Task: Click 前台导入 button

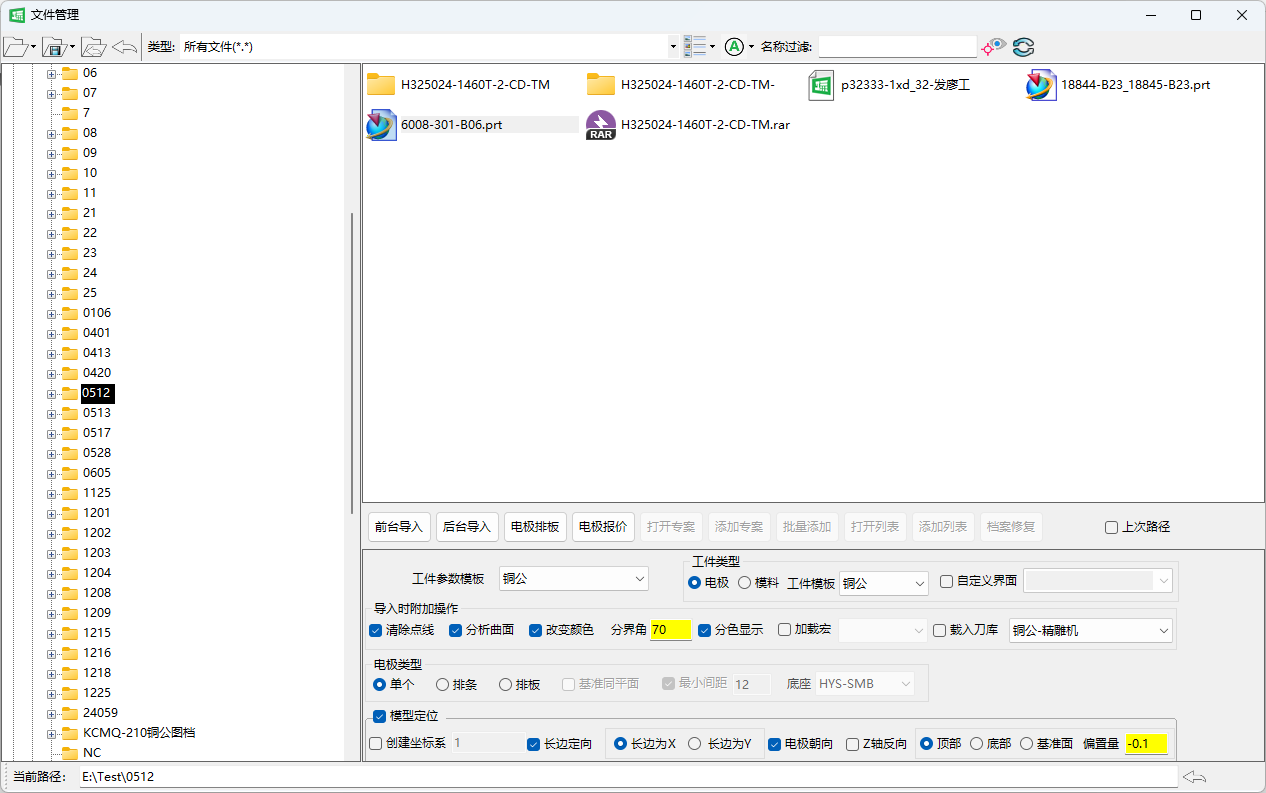Action: tap(399, 527)
